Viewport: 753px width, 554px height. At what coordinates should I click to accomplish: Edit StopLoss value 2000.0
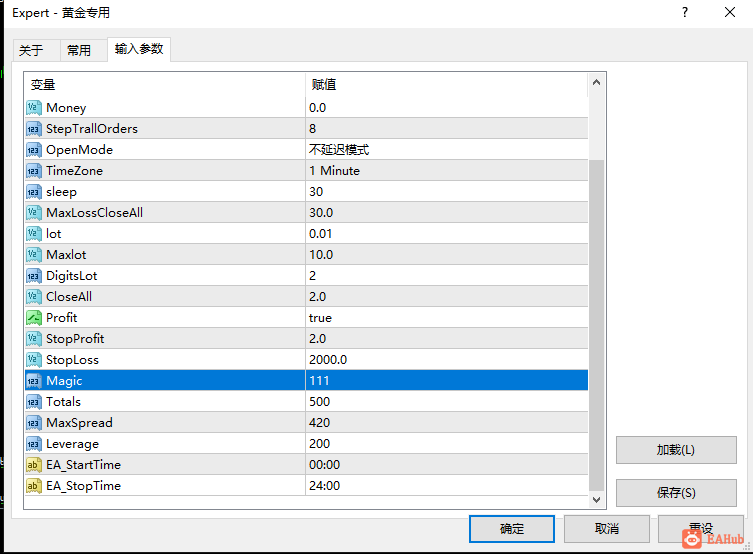[x=447, y=360]
